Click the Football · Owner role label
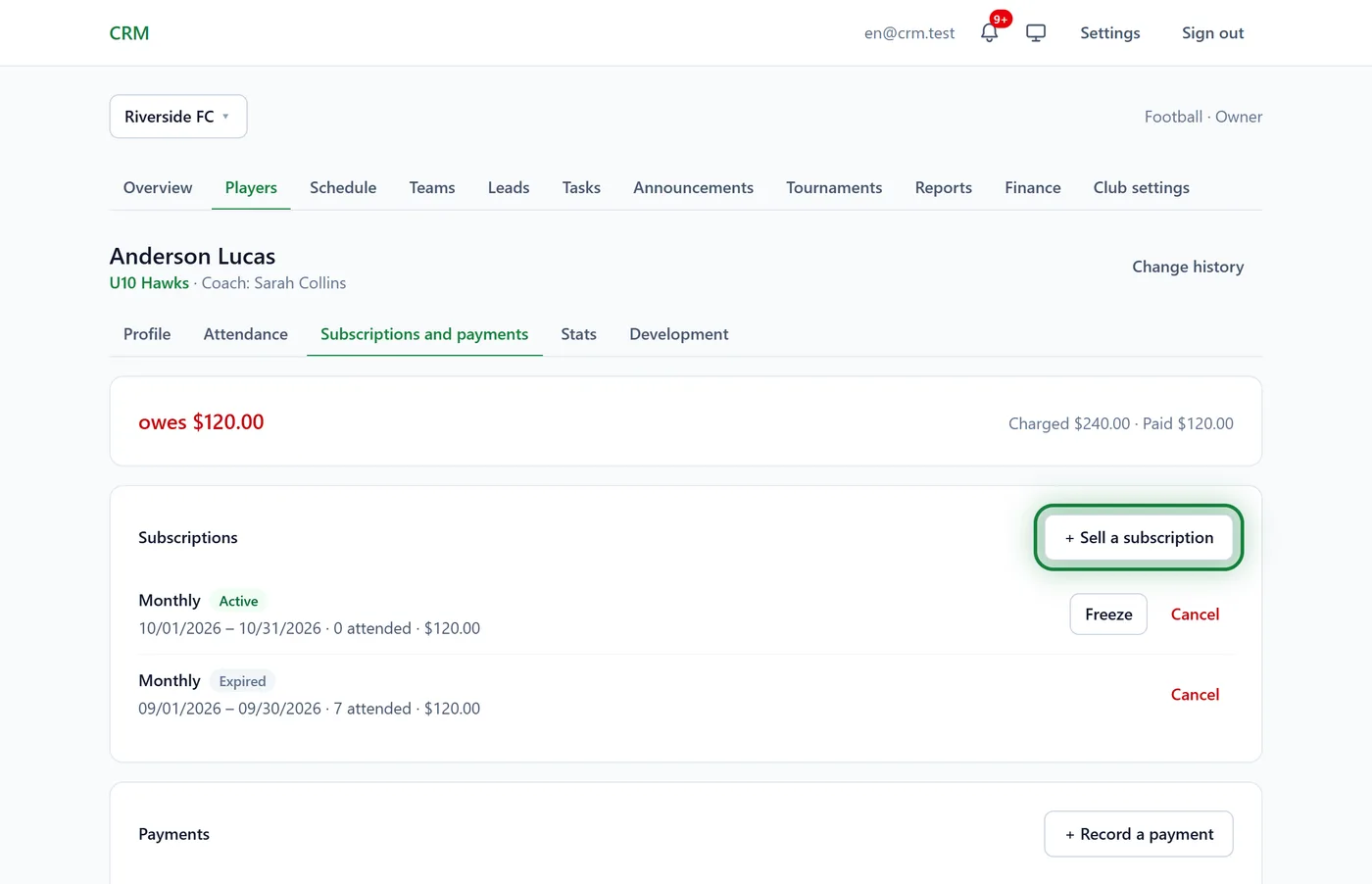 pos(1203,117)
